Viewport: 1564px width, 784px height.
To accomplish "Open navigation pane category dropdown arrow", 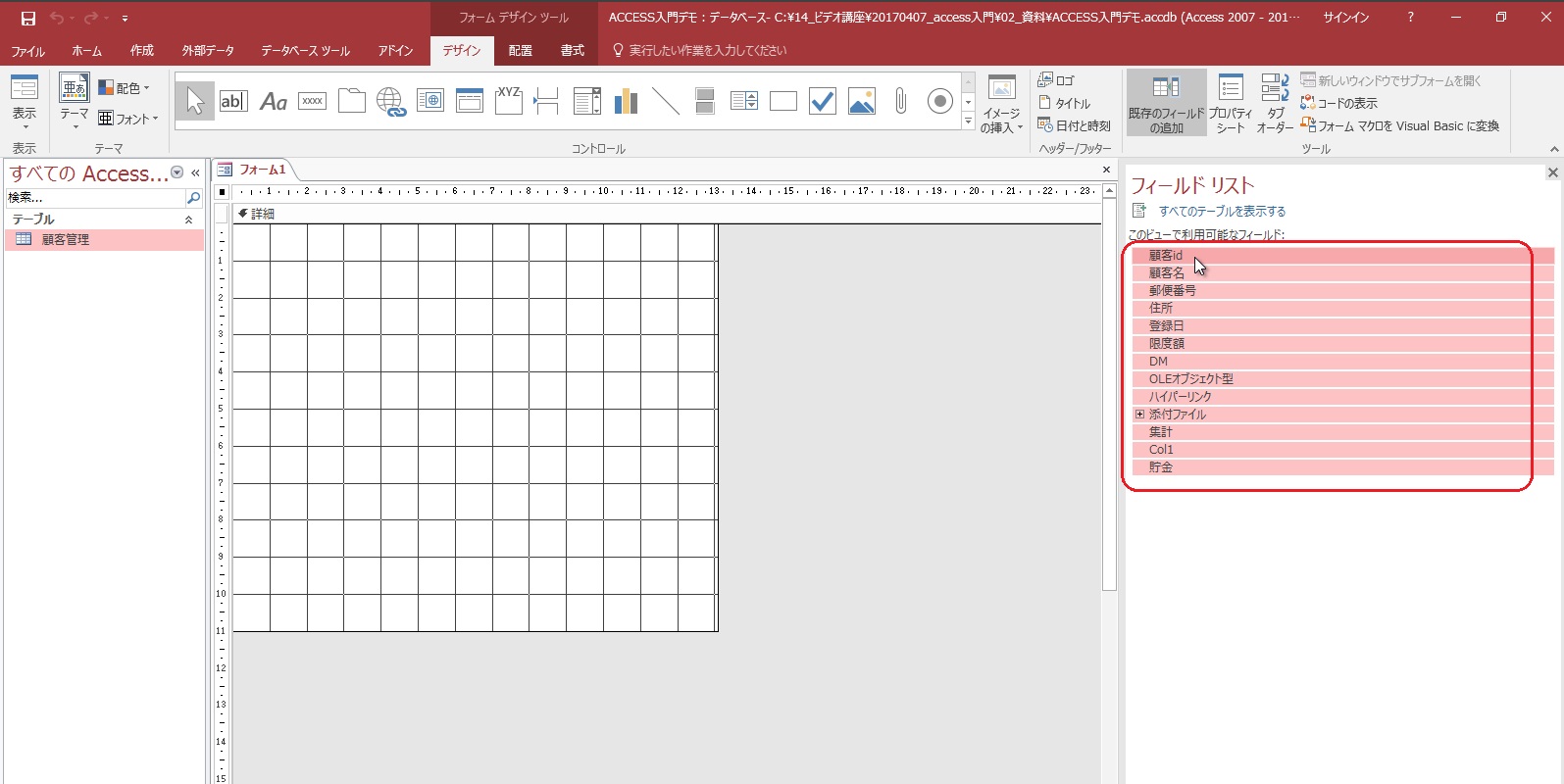I will tap(177, 172).
